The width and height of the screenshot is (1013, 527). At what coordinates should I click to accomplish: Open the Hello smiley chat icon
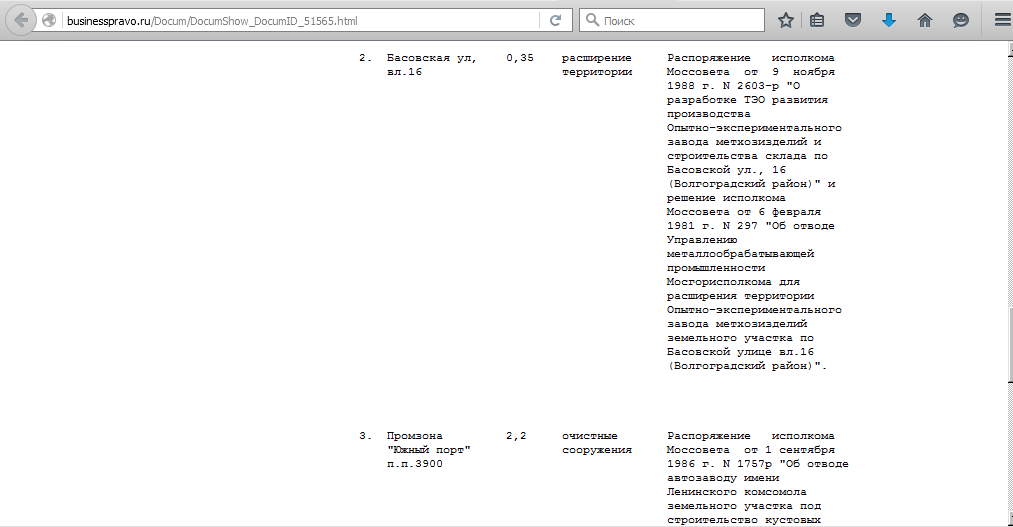tap(960, 20)
